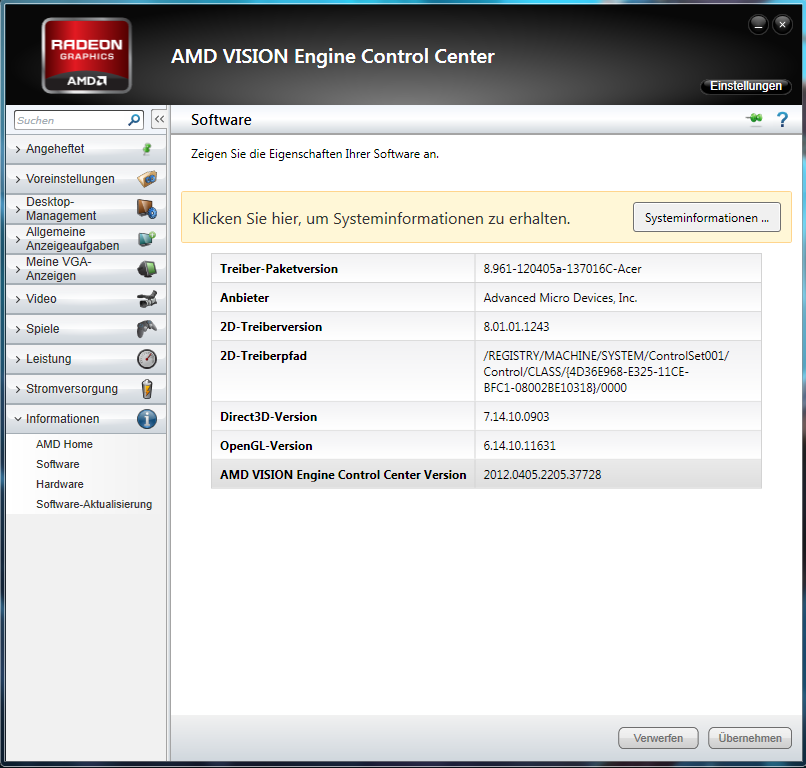Click the Verwerfen button
The width and height of the screenshot is (806, 768).
click(658, 738)
